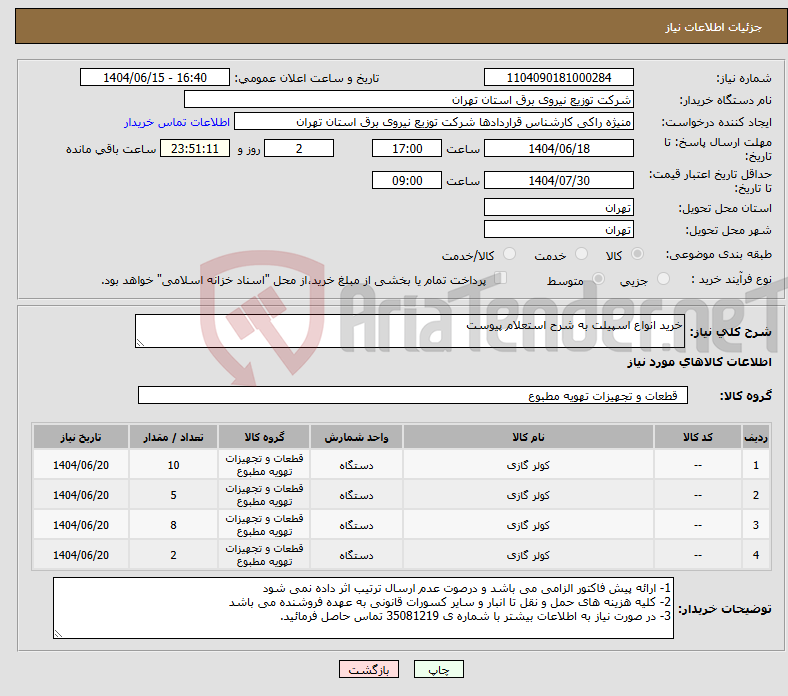The height and width of the screenshot is (696, 788).
Task: Click the چاپ print button
Action: [x=439, y=669]
